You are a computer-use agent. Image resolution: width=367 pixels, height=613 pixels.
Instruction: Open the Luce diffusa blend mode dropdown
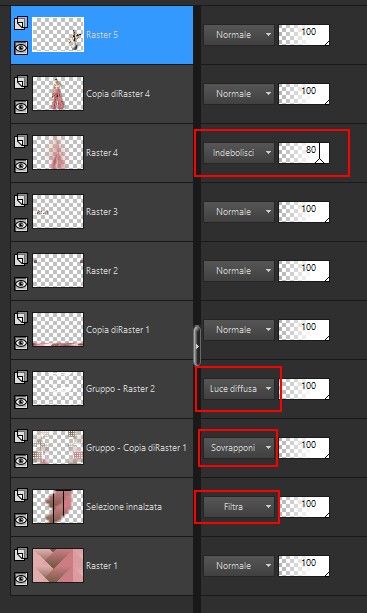pos(239,389)
